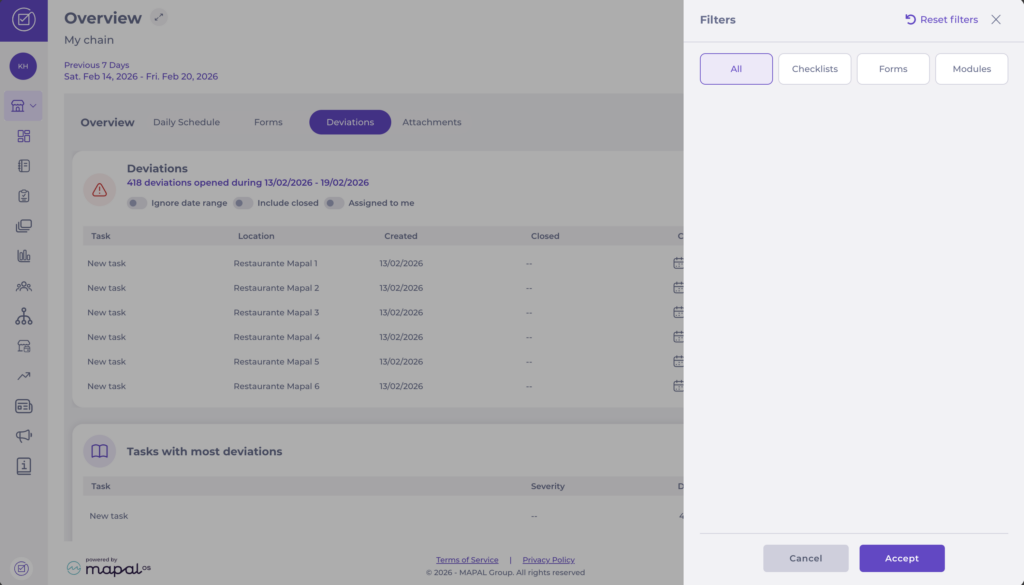
Task: Close the Filters panel with X
Action: (x=996, y=20)
